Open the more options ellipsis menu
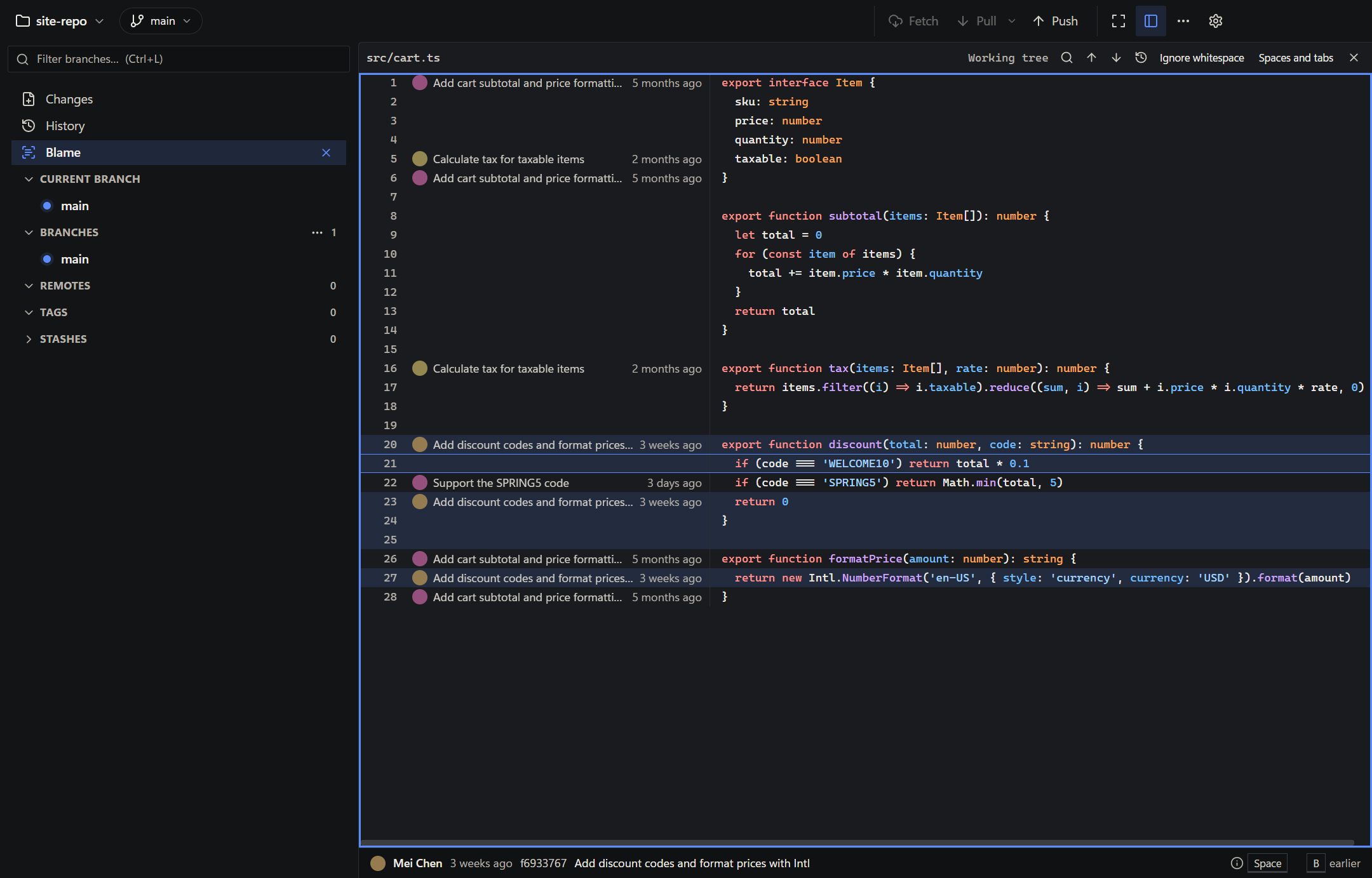Screen dimensions: 1372x878 click(x=1183, y=21)
